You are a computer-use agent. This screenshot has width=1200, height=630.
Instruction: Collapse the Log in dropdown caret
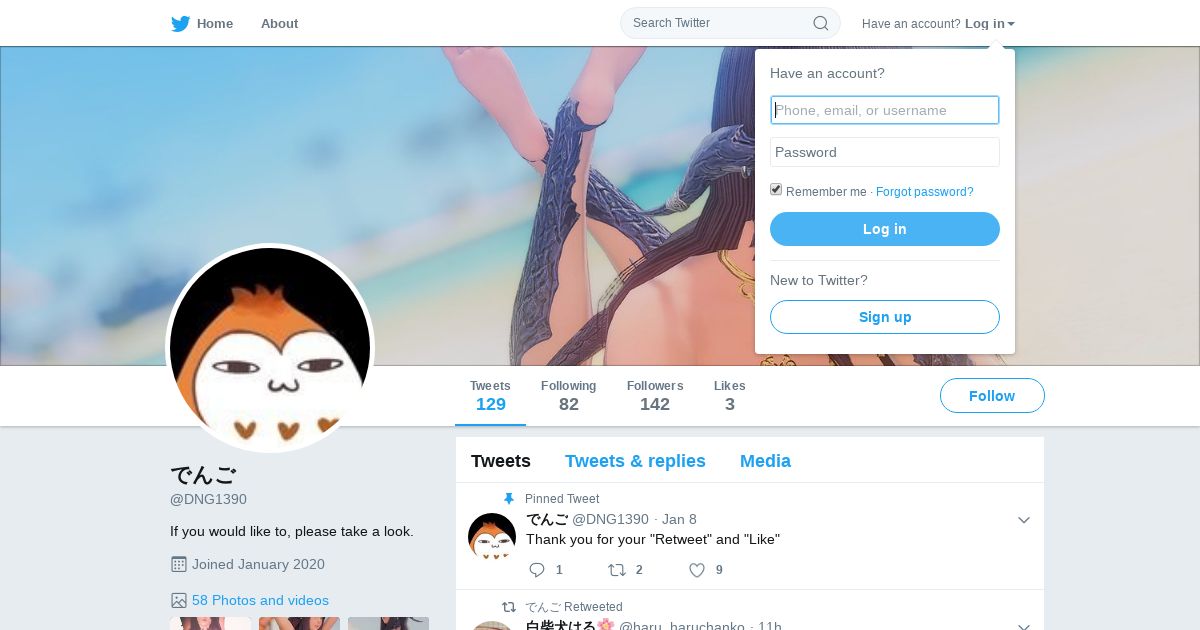point(1011,24)
